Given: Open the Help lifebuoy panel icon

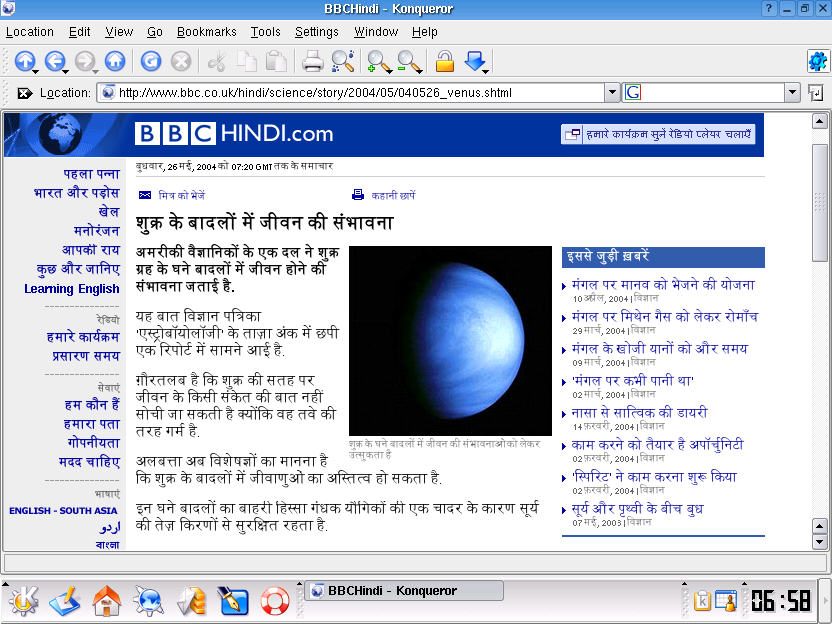Looking at the screenshot, I should pos(275,602).
